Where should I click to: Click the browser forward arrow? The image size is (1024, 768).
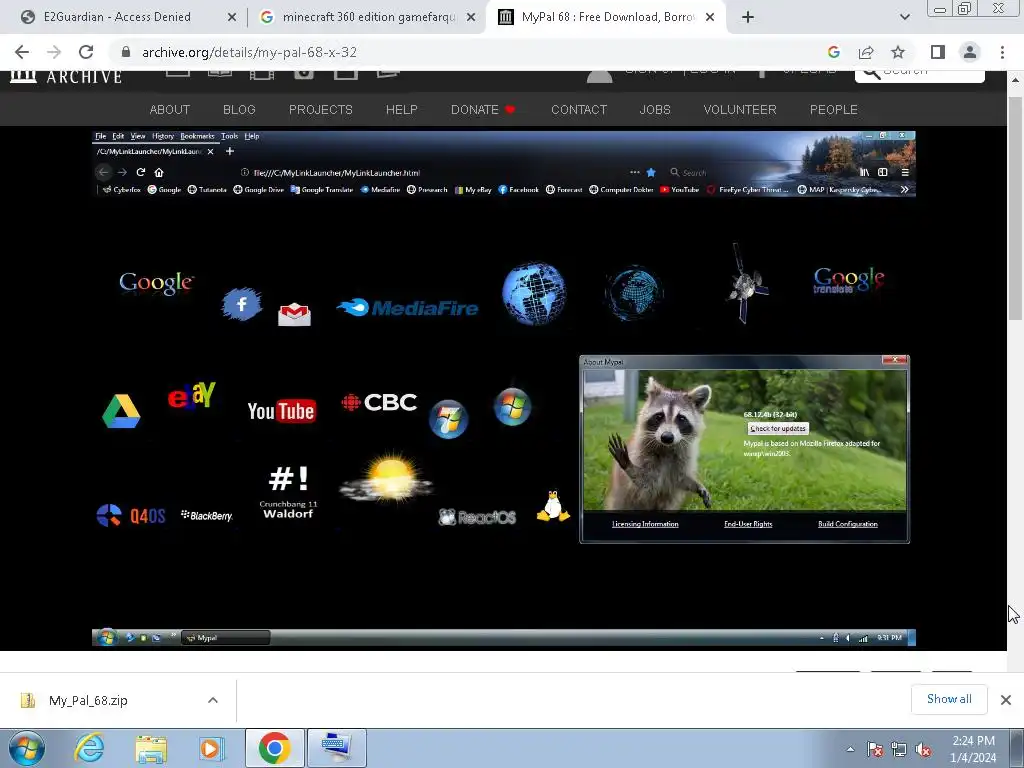tap(54, 52)
